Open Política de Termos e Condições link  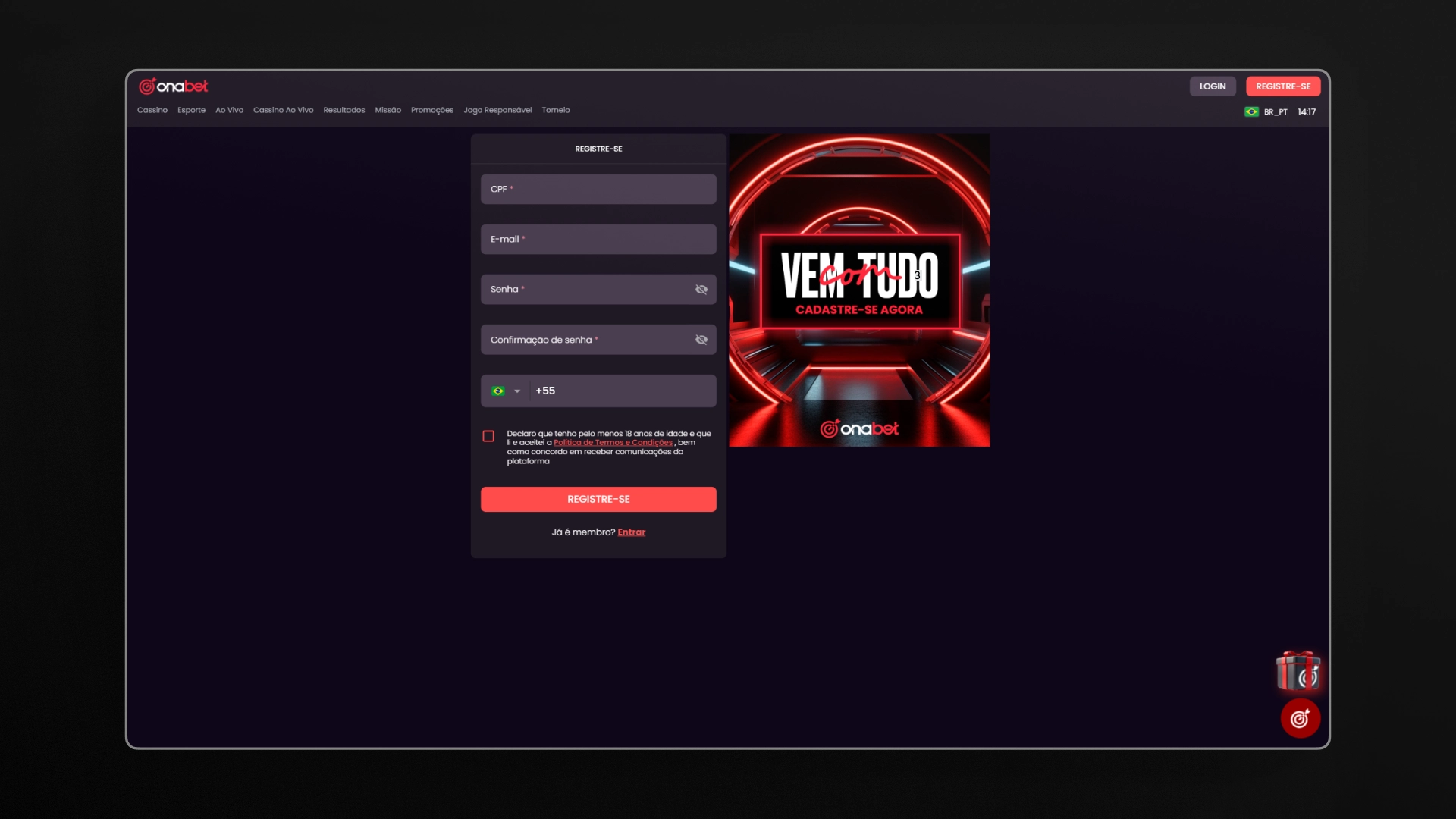click(613, 443)
